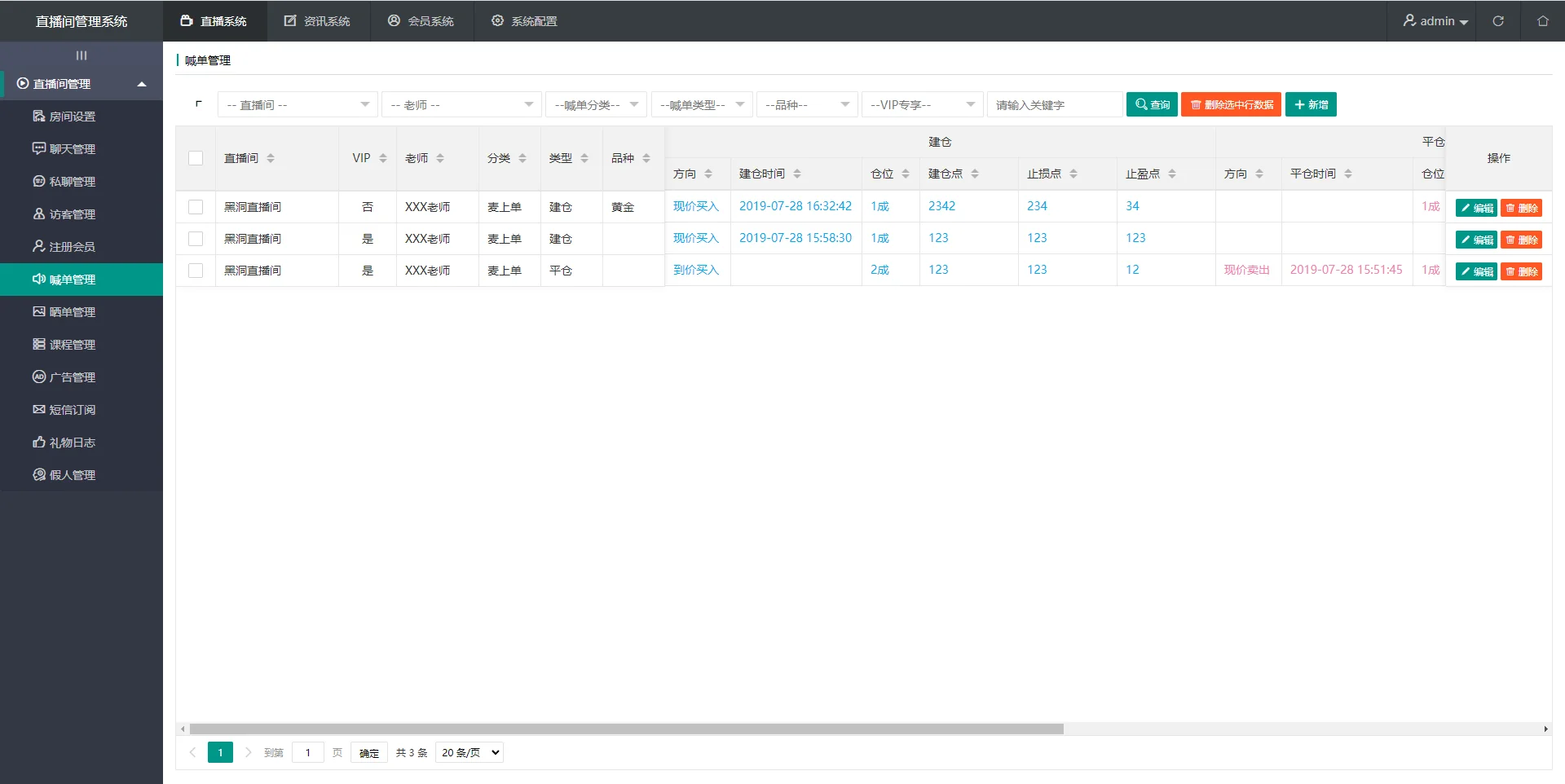Toggle the select-all checkbox in table header
Image resolution: width=1565 pixels, height=784 pixels.
click(x=196, y=158)
